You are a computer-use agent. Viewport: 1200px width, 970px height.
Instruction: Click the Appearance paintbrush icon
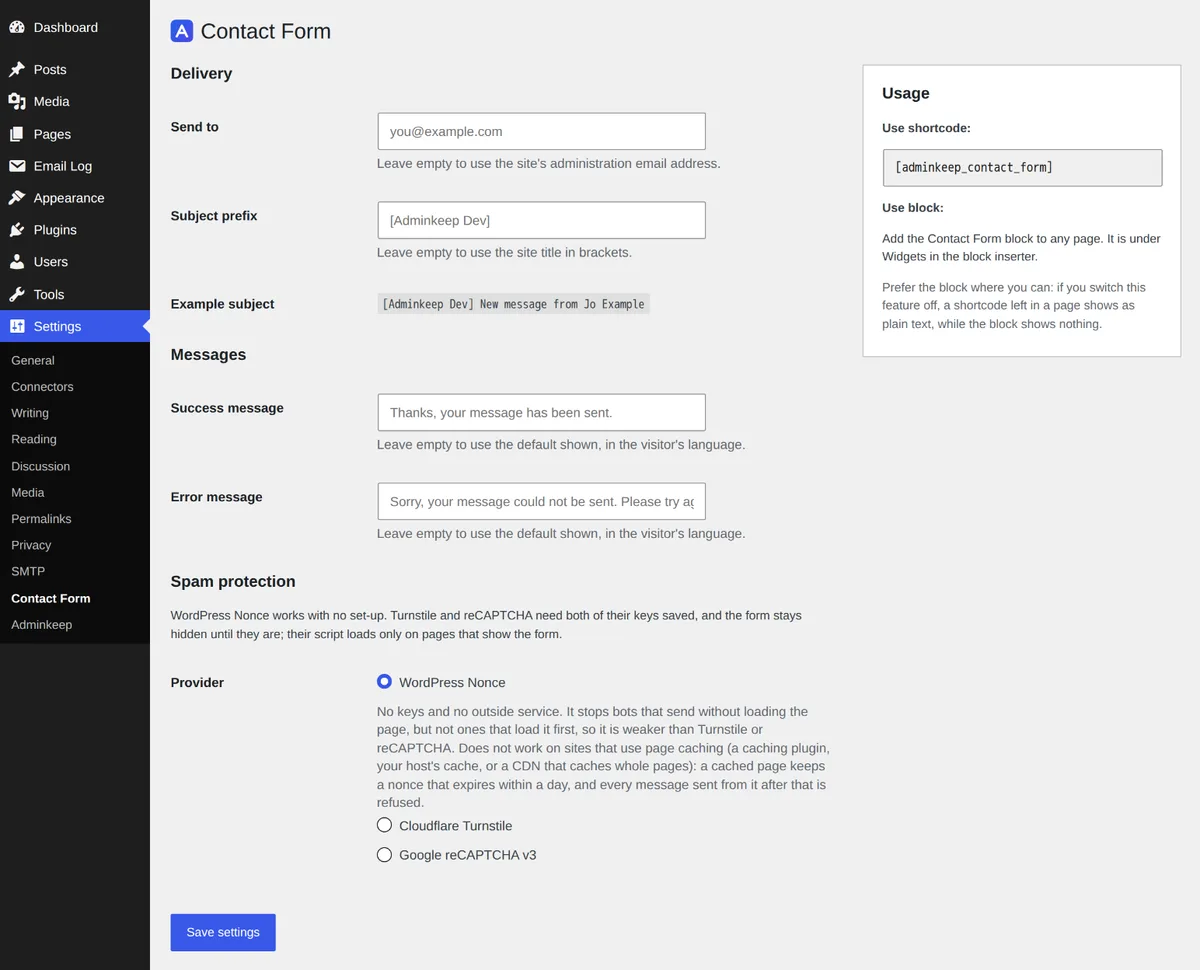pyautogui.click(x=17, y=198)
